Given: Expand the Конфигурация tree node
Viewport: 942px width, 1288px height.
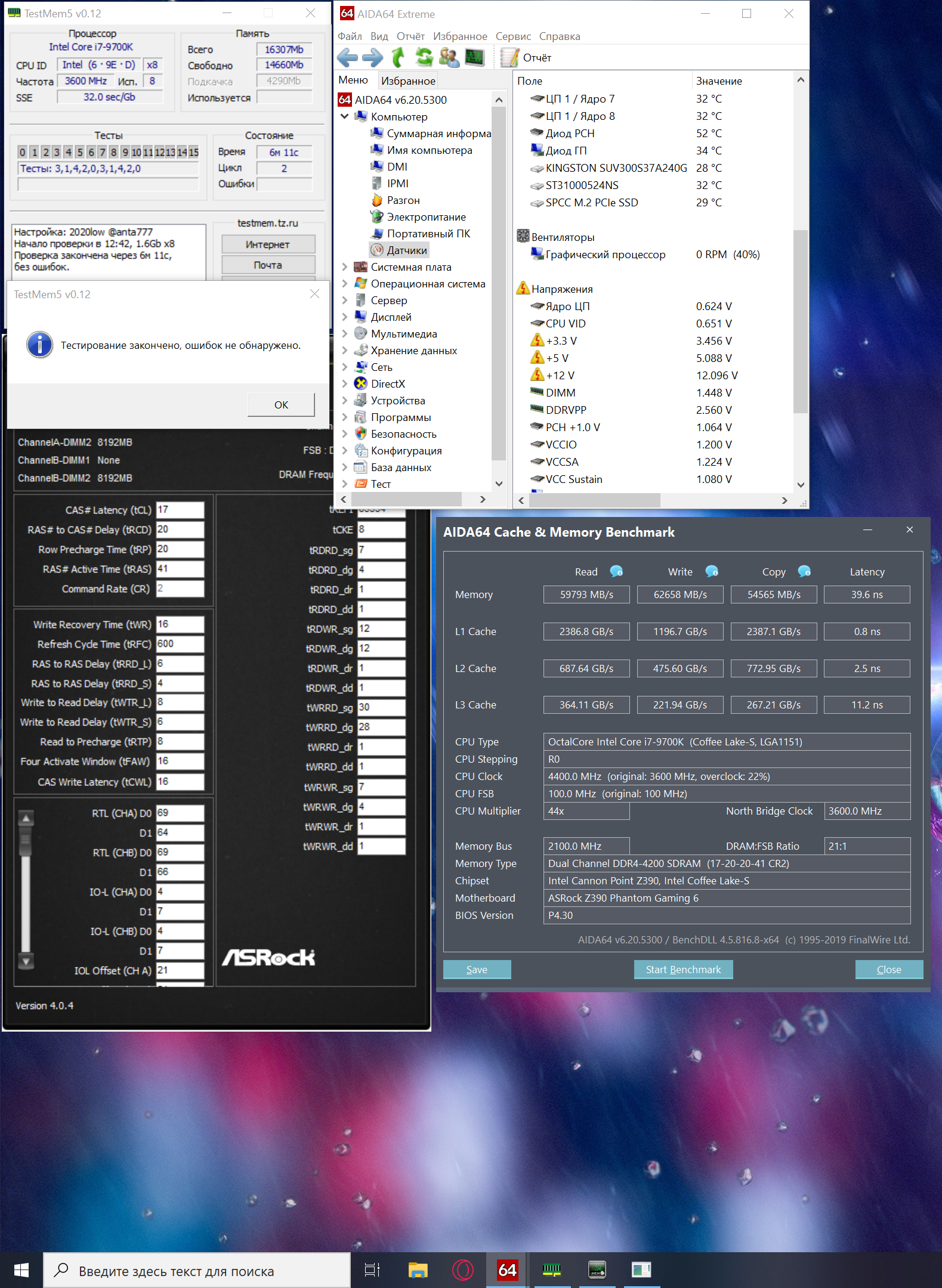Looking at the screenshot, I should [345, 450].
